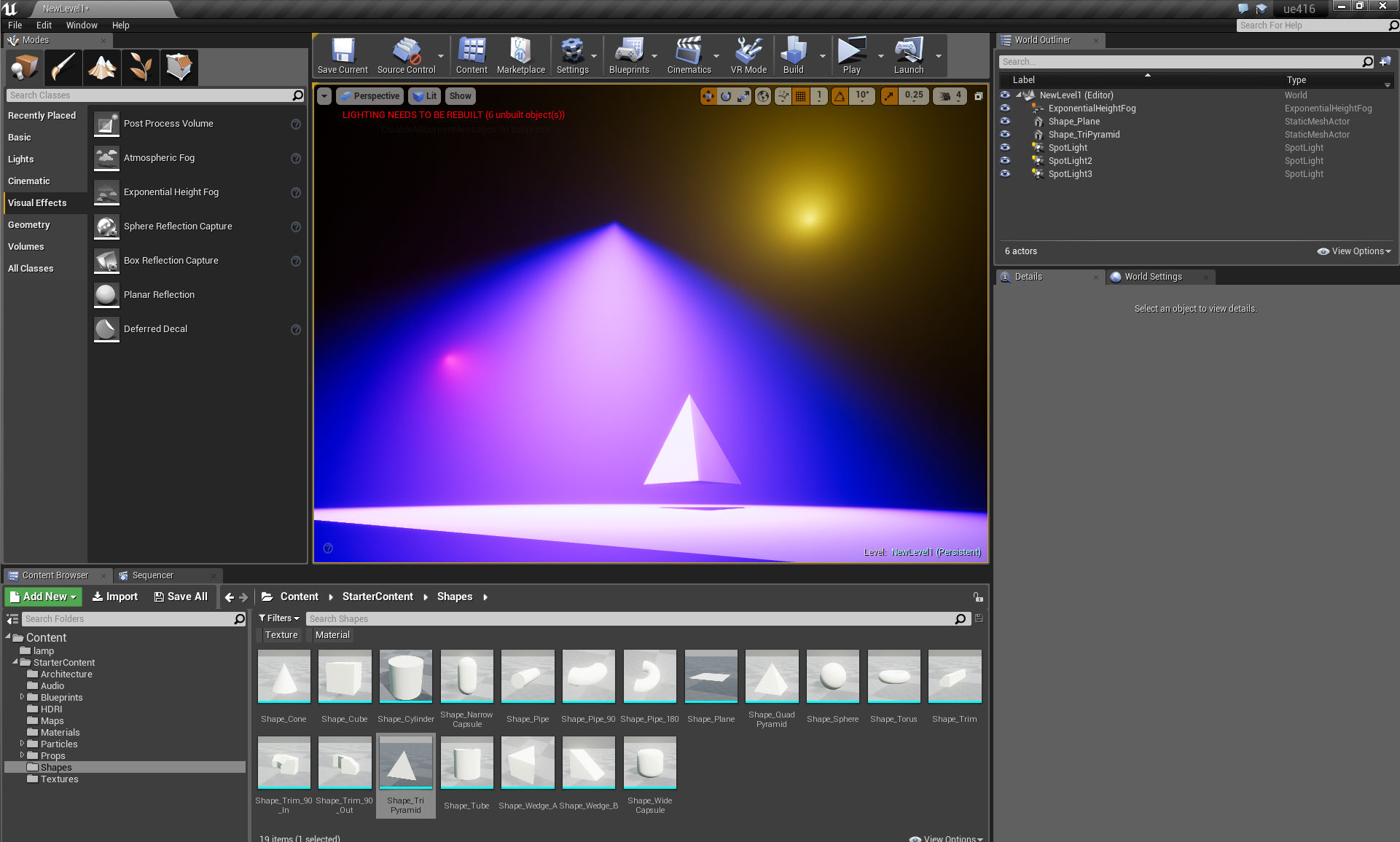Open the Perspective viewport dropdown
This screenshot has width=1400, height=842.
(370, 95)
